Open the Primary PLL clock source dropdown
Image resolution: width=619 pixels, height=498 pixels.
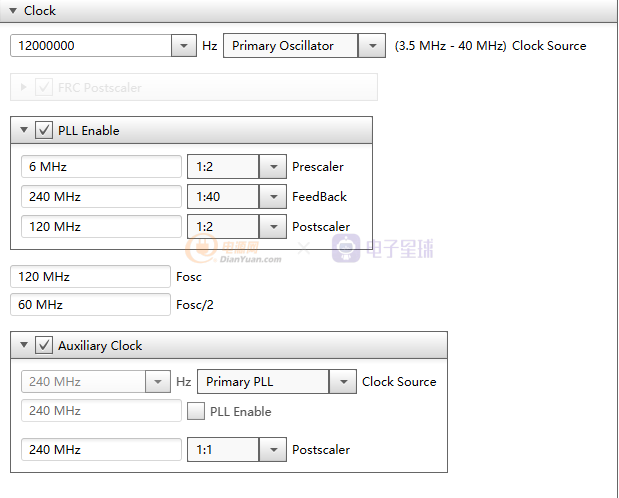pyautogui.click(x=343, y=382)
